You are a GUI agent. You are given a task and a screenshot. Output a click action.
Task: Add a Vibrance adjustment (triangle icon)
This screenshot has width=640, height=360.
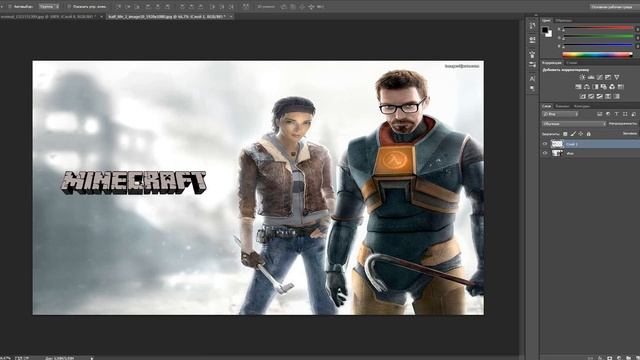coord(617,77)
